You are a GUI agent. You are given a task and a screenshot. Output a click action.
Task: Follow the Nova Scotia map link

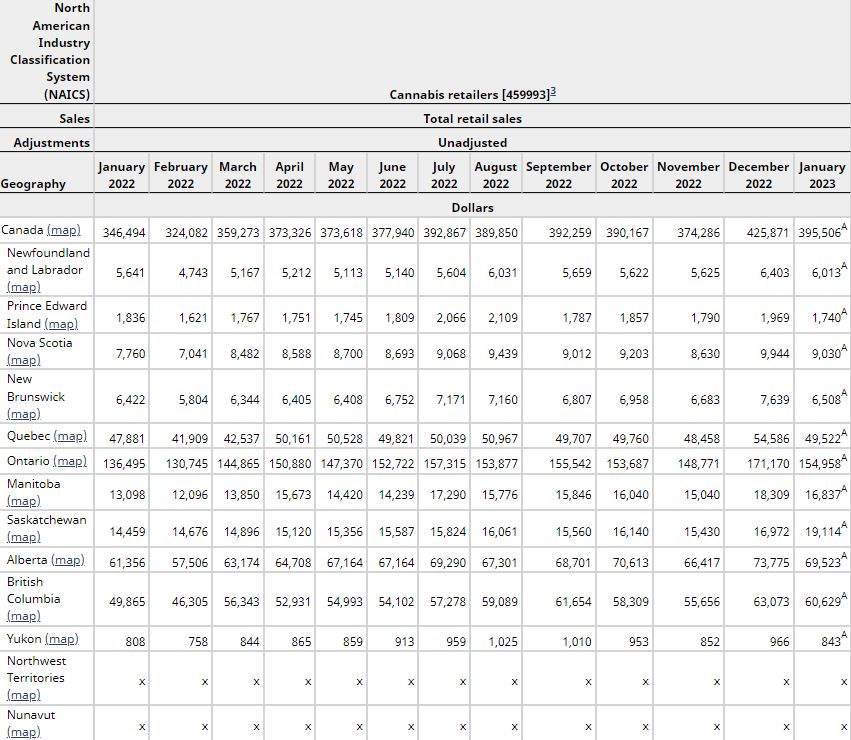(x=24, y=360)
